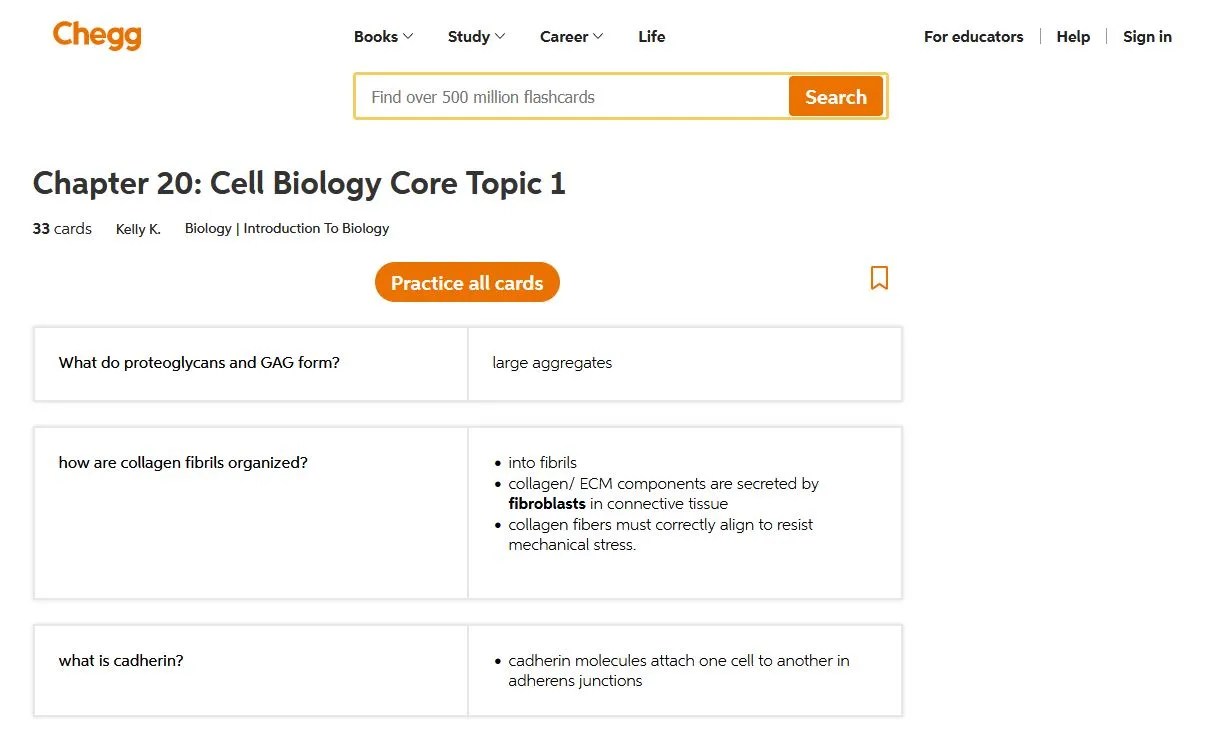Click the large aggregates answer panel

click(685, 363)
